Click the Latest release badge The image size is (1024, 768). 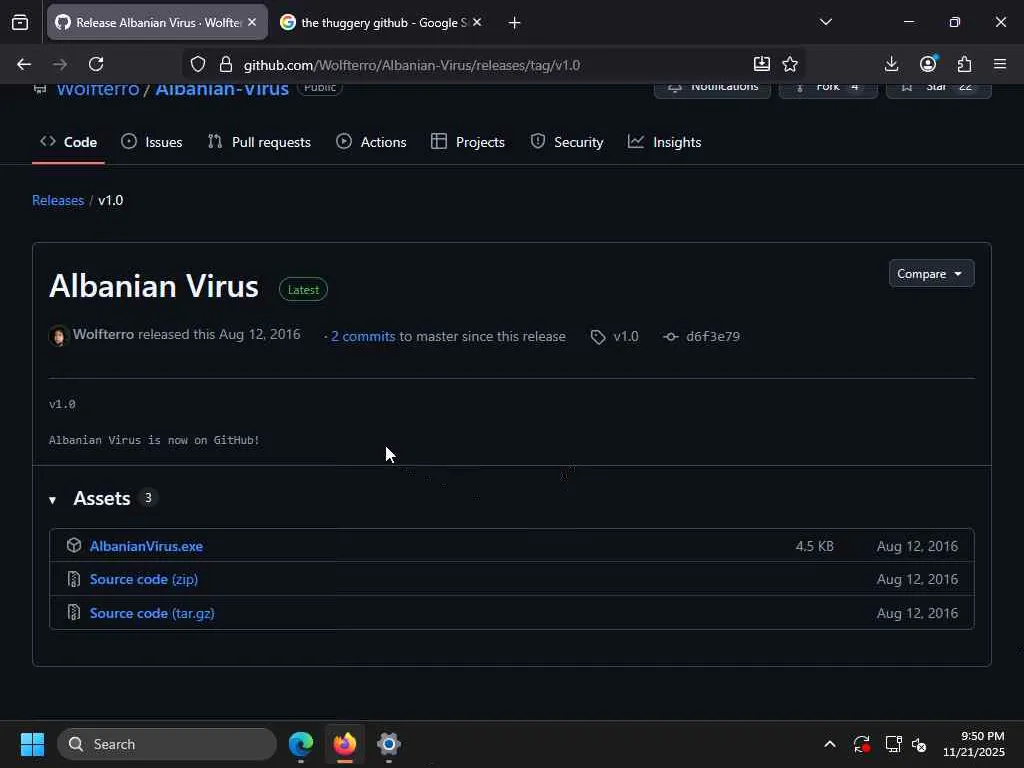(x=303, y=289)
